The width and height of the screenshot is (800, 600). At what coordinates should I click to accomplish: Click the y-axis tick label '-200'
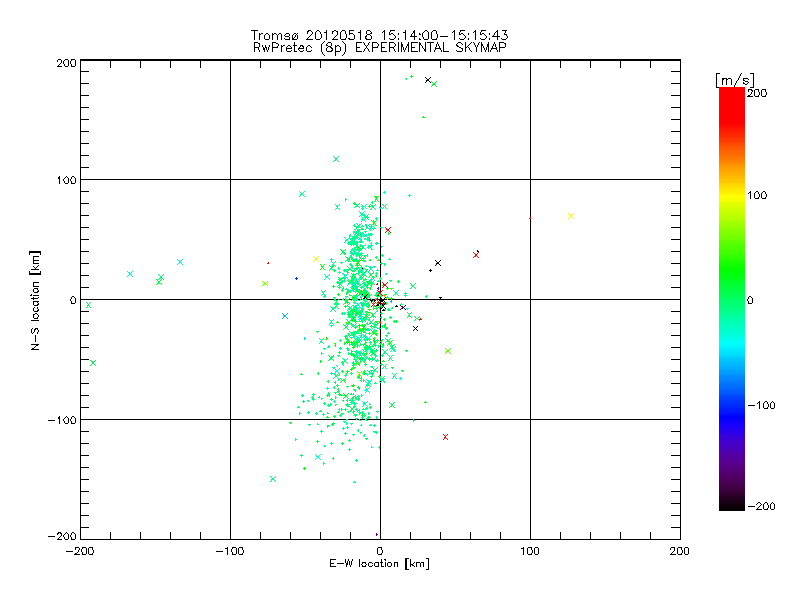point(62,536)
